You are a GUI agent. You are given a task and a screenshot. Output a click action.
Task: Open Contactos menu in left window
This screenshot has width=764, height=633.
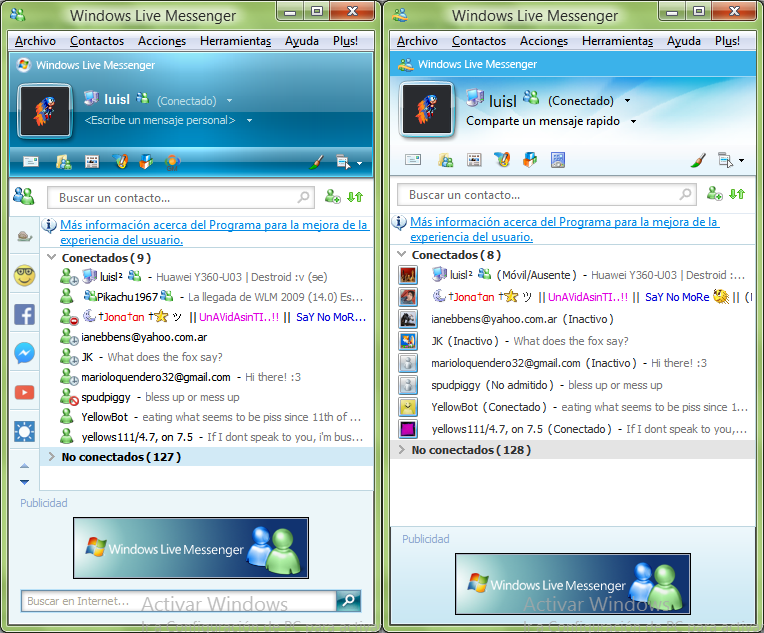pos(97,41)
